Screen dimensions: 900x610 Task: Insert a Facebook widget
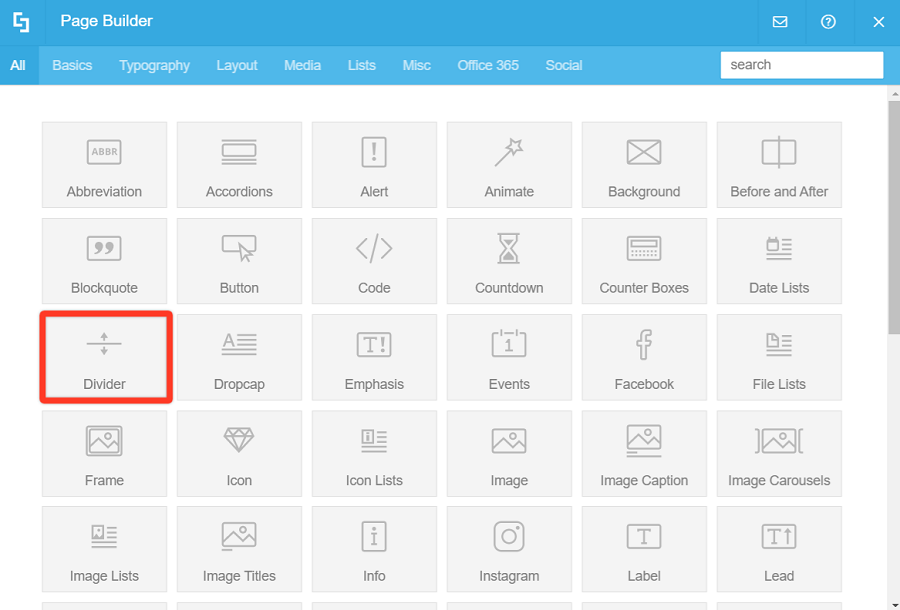644,357
